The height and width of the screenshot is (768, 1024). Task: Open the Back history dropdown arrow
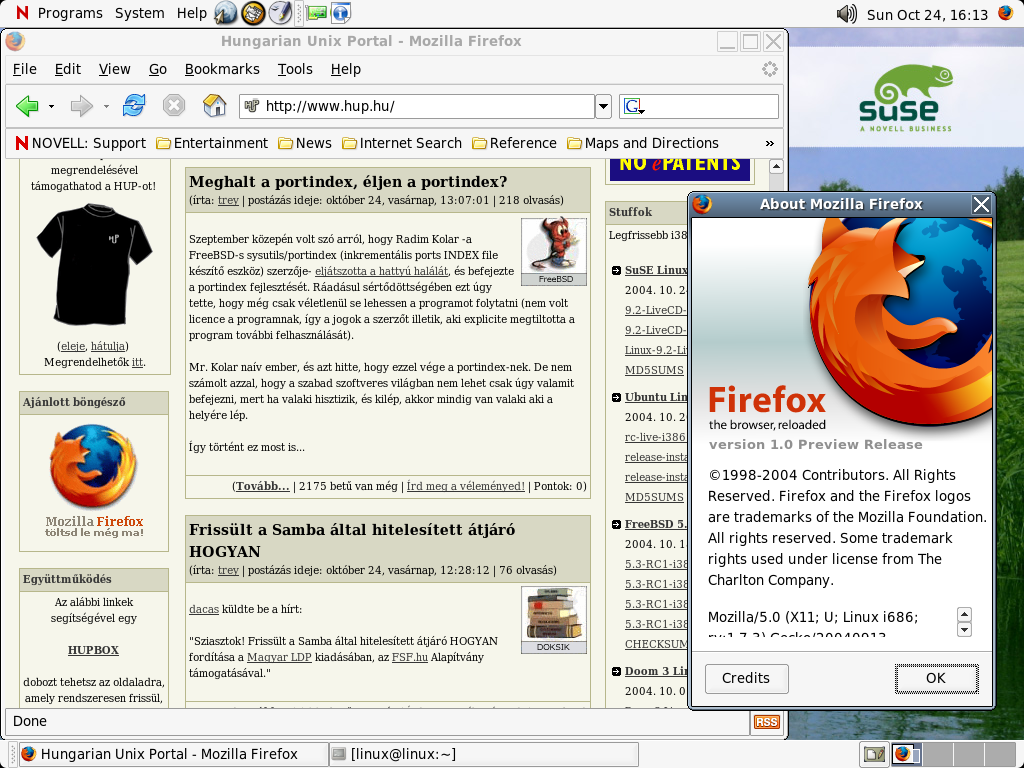click(x=51, y=106)
